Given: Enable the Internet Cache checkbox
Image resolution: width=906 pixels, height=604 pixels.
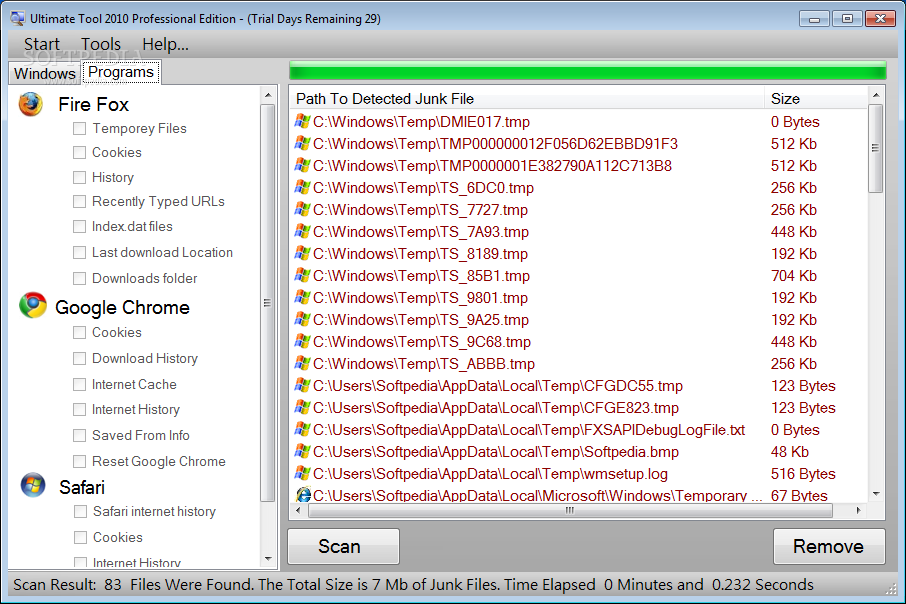Looking at the screenshot, I should pos(80,384).
